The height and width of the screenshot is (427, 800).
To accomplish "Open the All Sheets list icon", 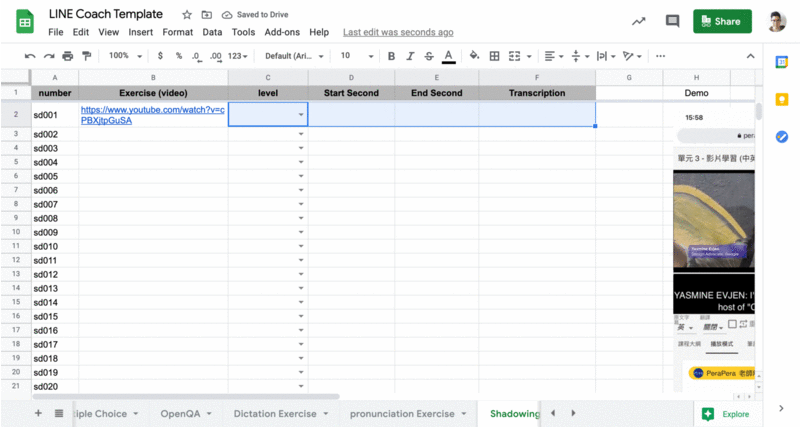I will (x=59, y=413).
